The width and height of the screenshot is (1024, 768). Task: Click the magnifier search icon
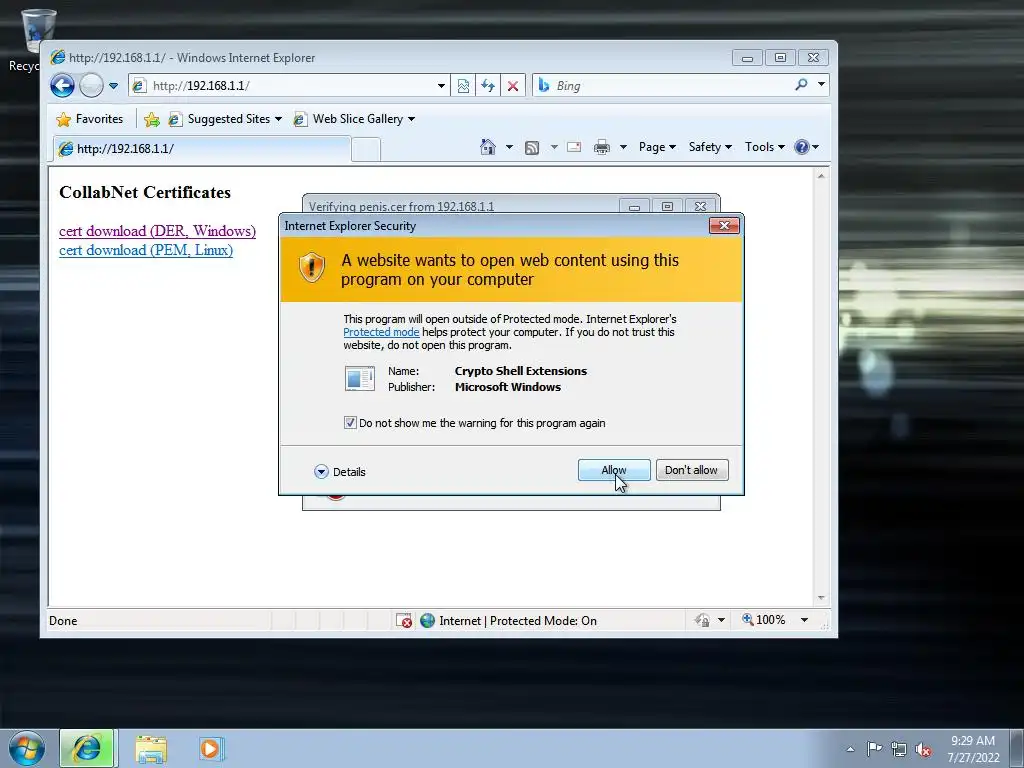[x=801, y=85]
